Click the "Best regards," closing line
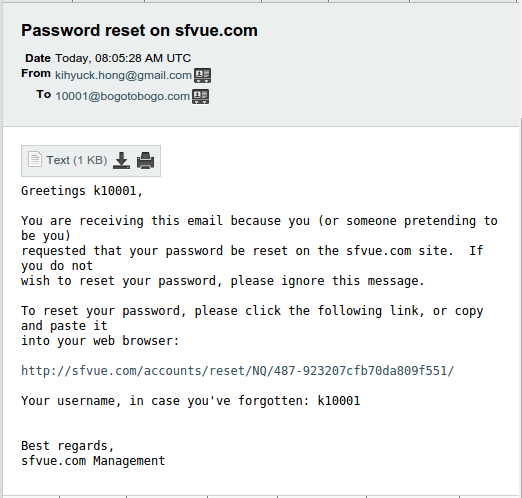This screenshot has height=498, width=522. 68,446
